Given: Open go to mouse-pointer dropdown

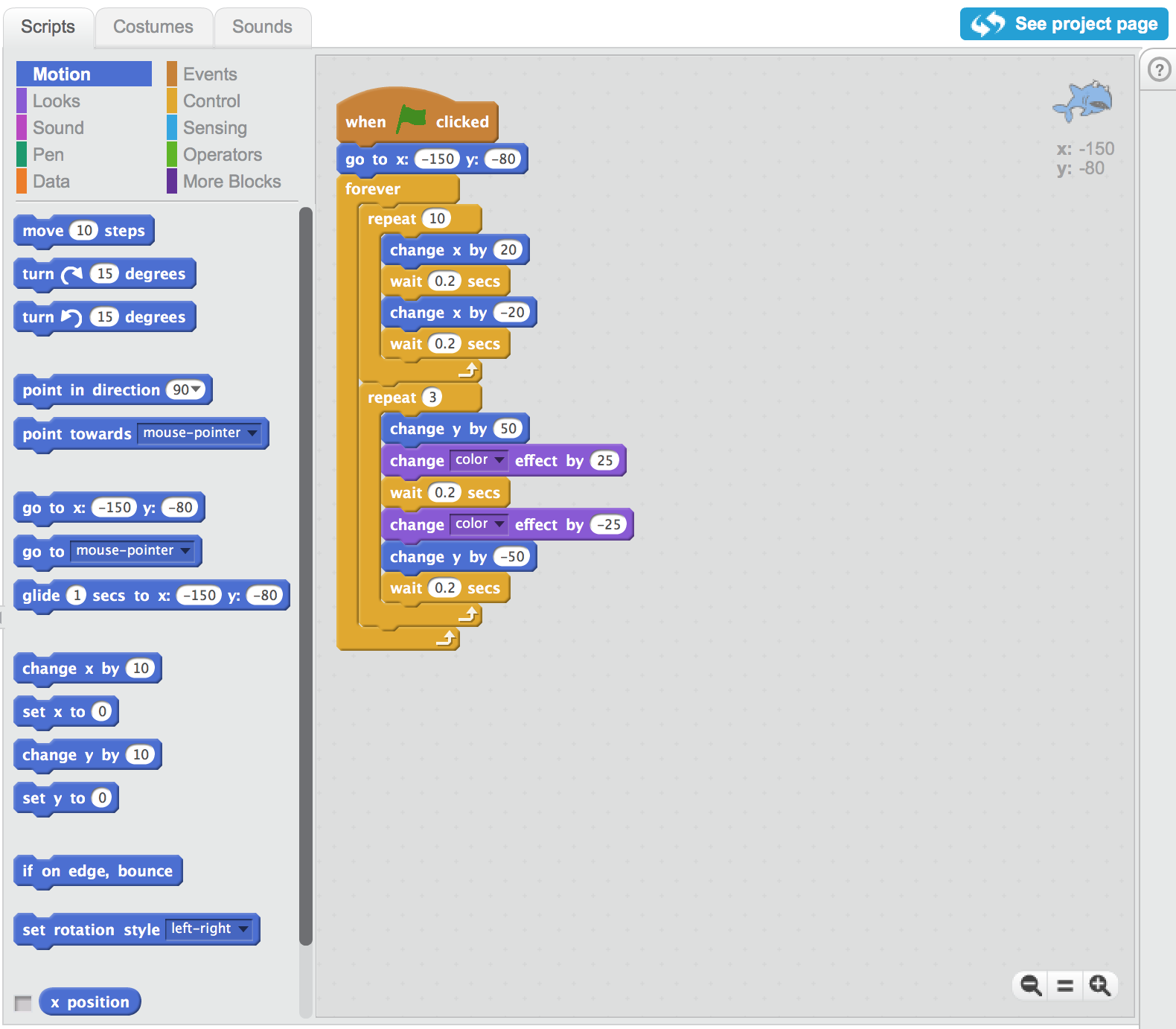Looking at the screenshot, I should pyautogui.click(x=185, y=550).
